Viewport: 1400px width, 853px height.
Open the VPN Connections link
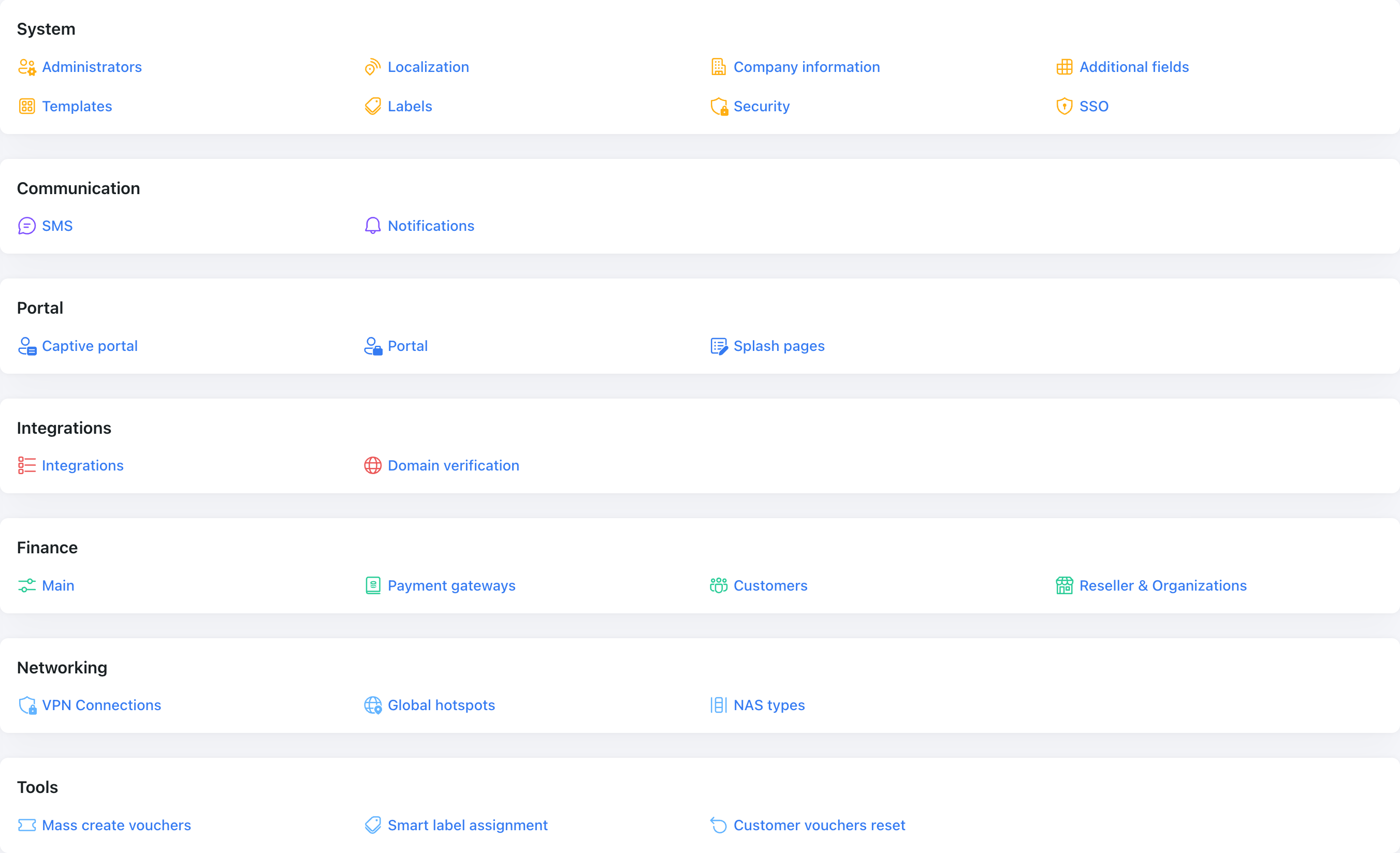click(x=101, y=705)
